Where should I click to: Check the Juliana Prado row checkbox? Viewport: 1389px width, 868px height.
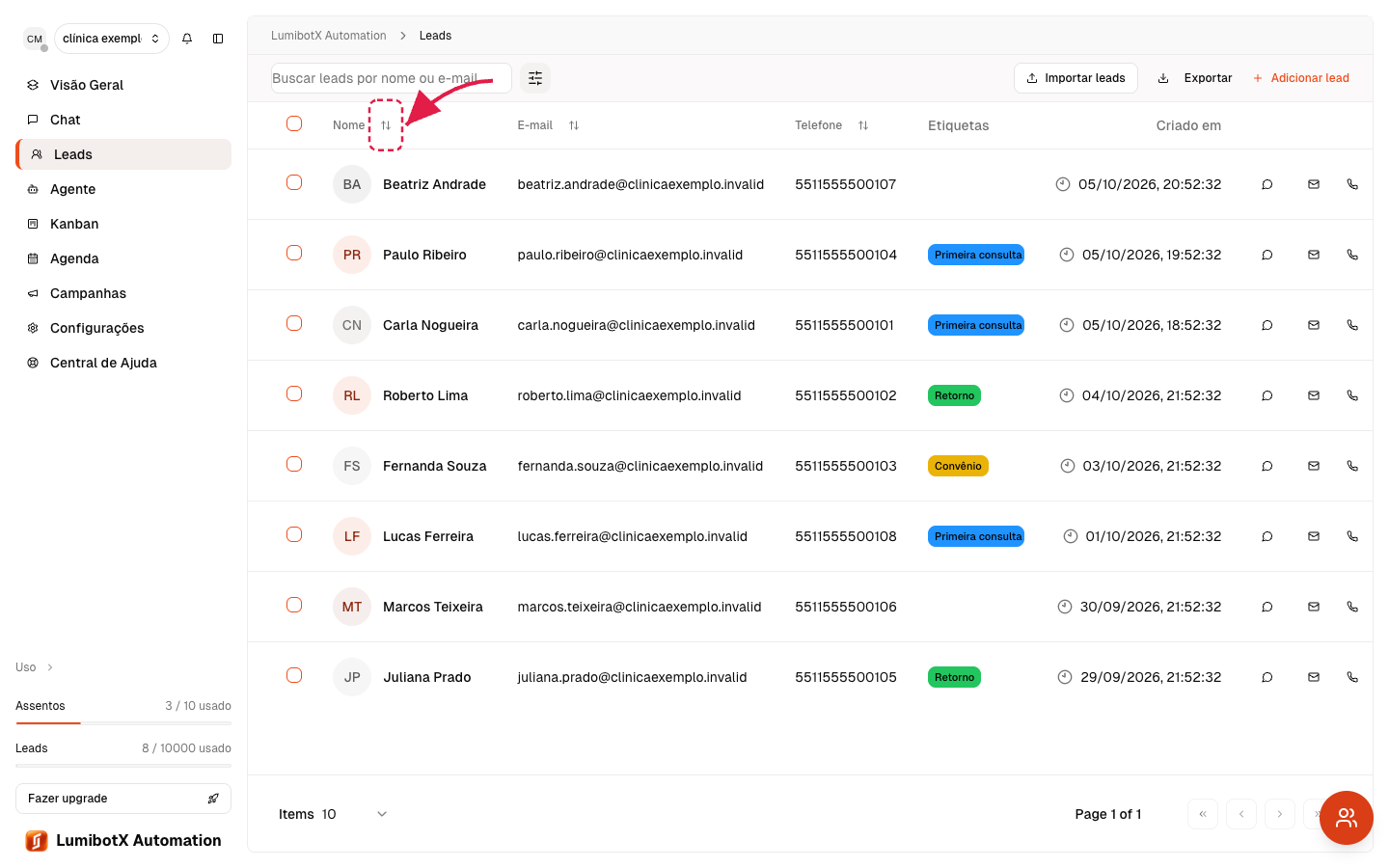(294, 675)
